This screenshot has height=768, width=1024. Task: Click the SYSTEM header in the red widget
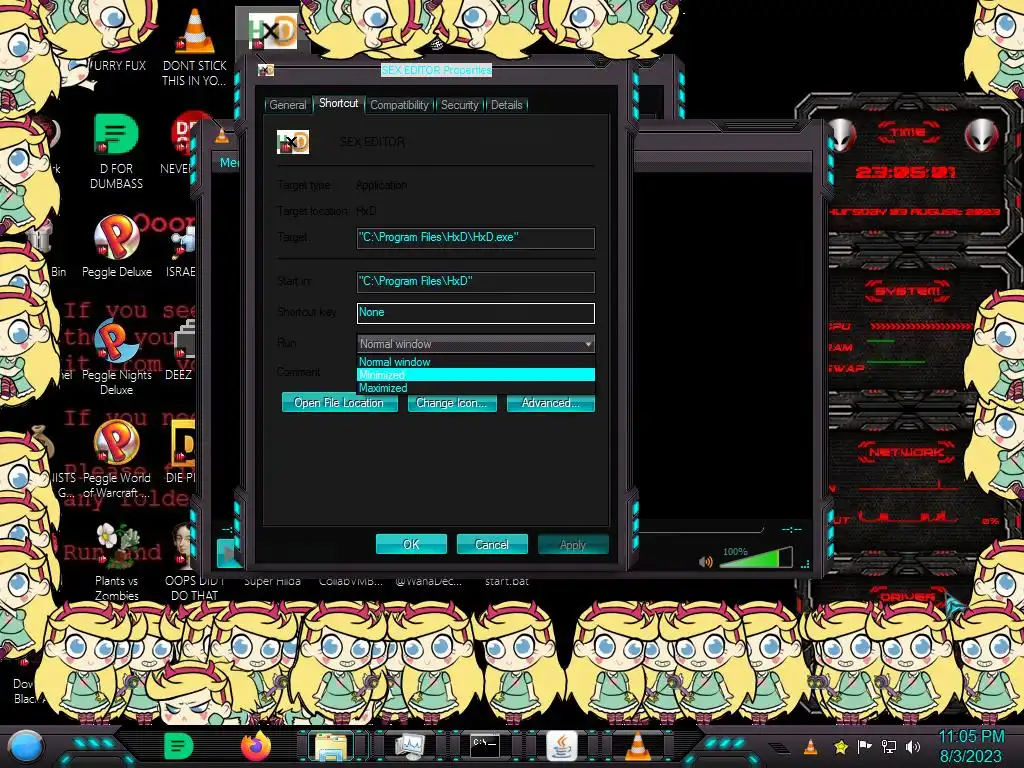point(907,291)
